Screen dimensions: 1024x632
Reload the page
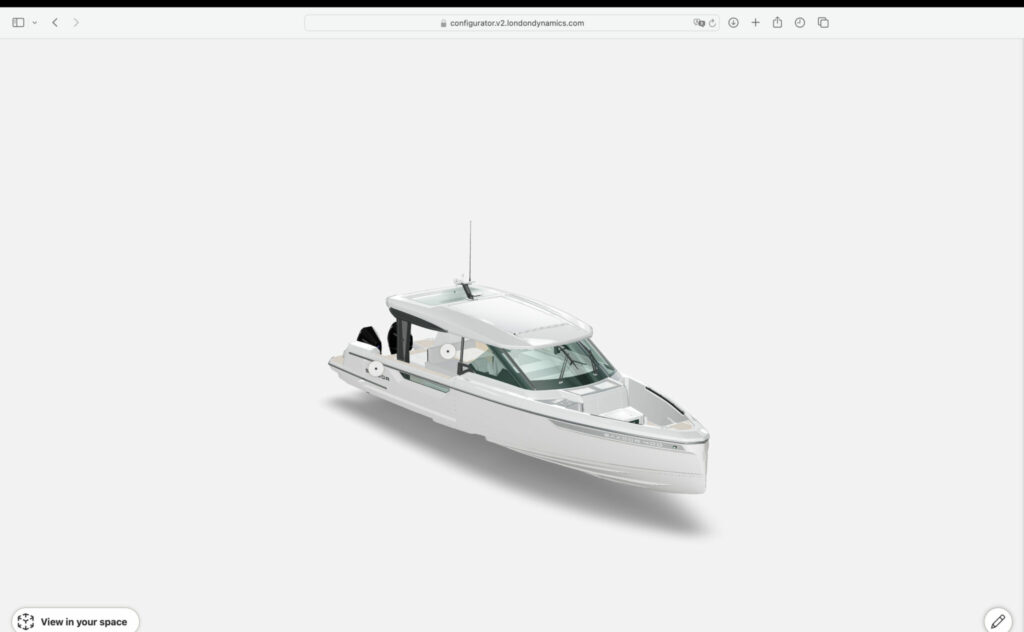point(712,22)
